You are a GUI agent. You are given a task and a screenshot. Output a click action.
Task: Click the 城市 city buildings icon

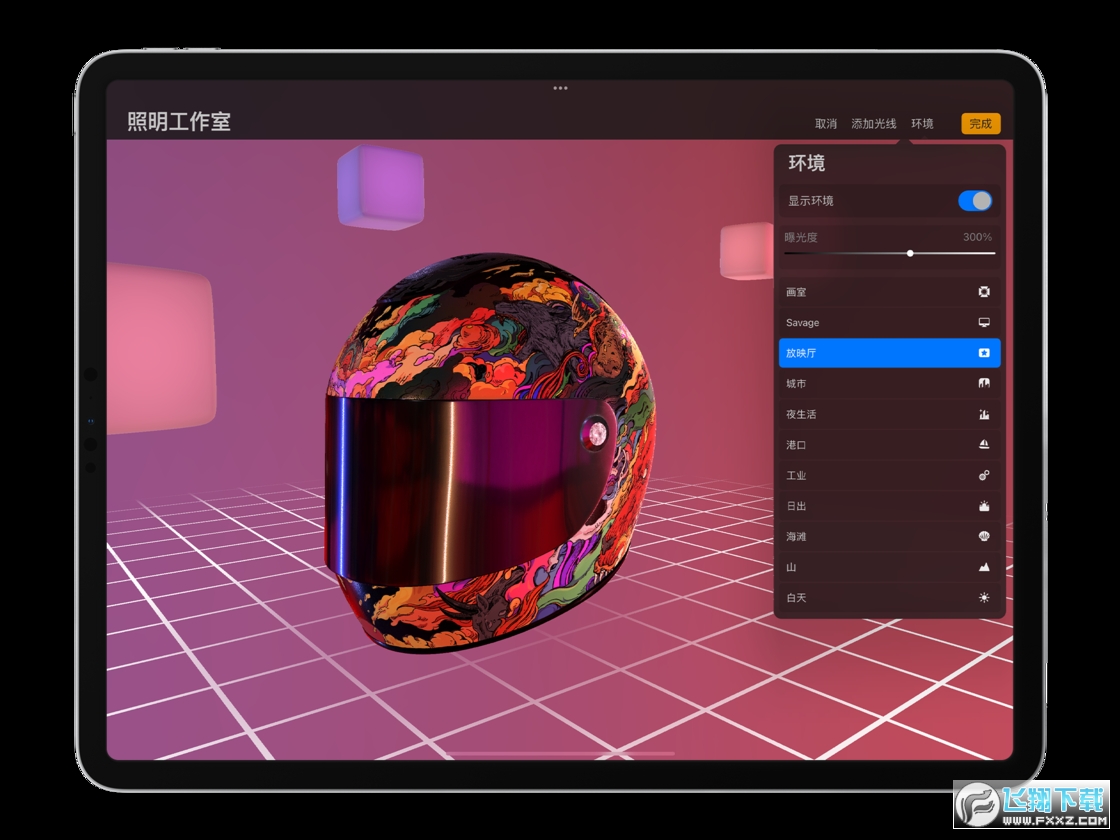(984, 384)
